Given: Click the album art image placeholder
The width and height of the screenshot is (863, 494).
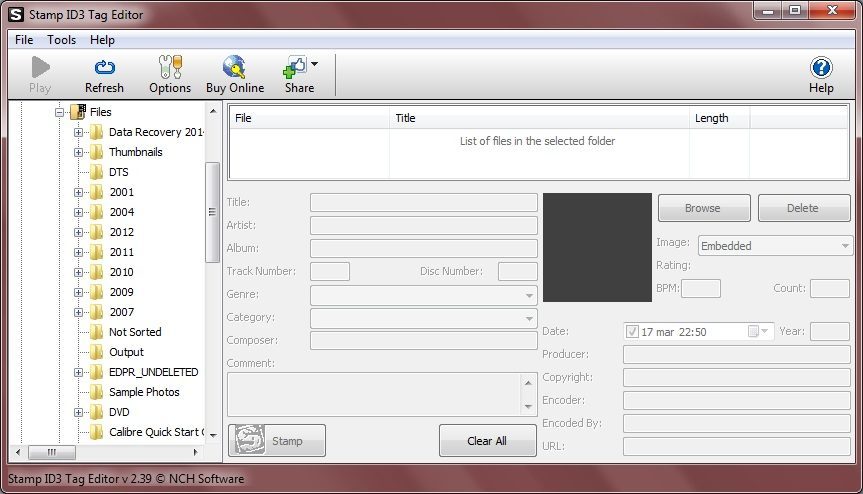Looking at the screenshot, I should (x=597, y=247).
